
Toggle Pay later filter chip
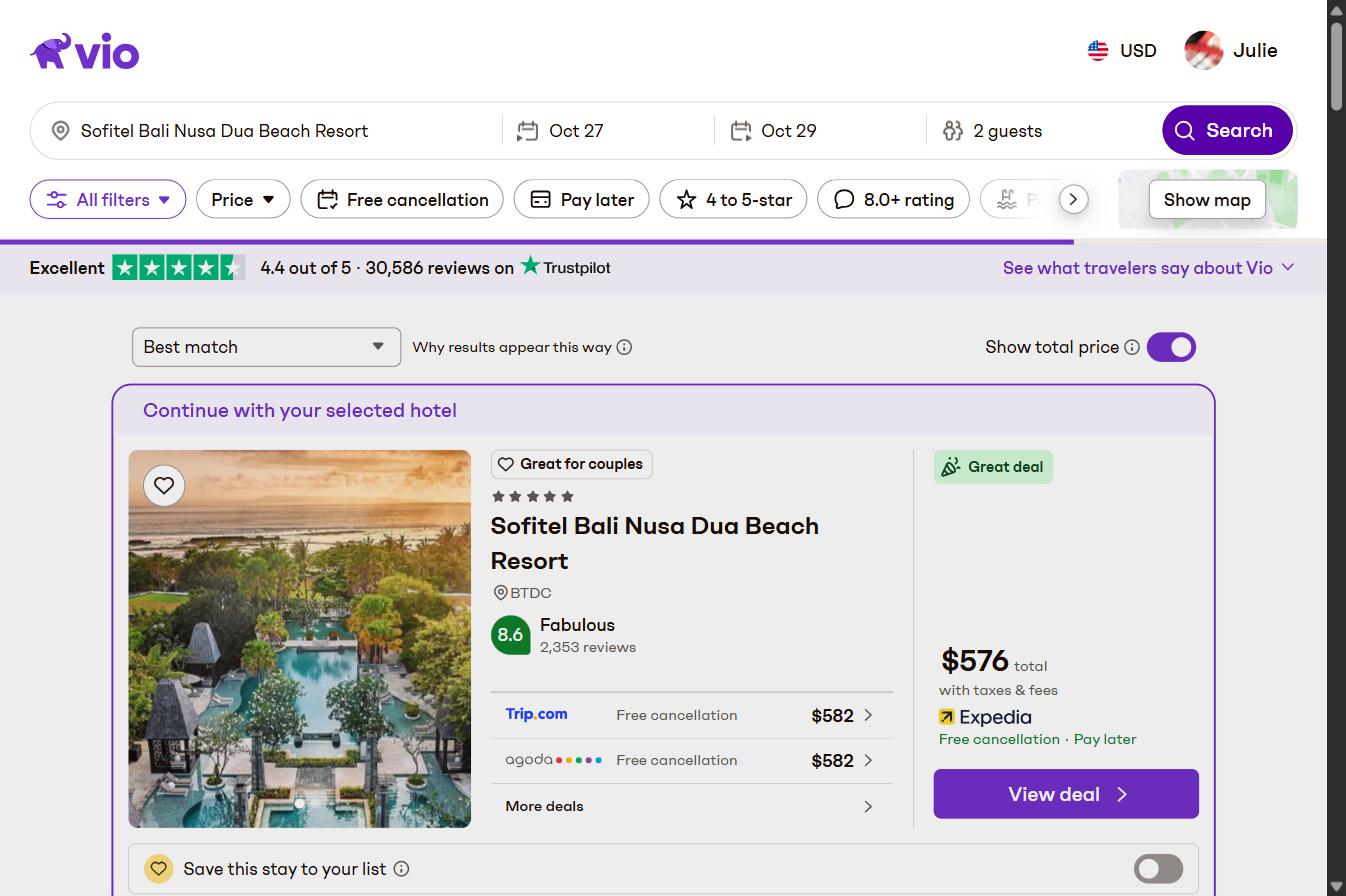click(582, 199)
